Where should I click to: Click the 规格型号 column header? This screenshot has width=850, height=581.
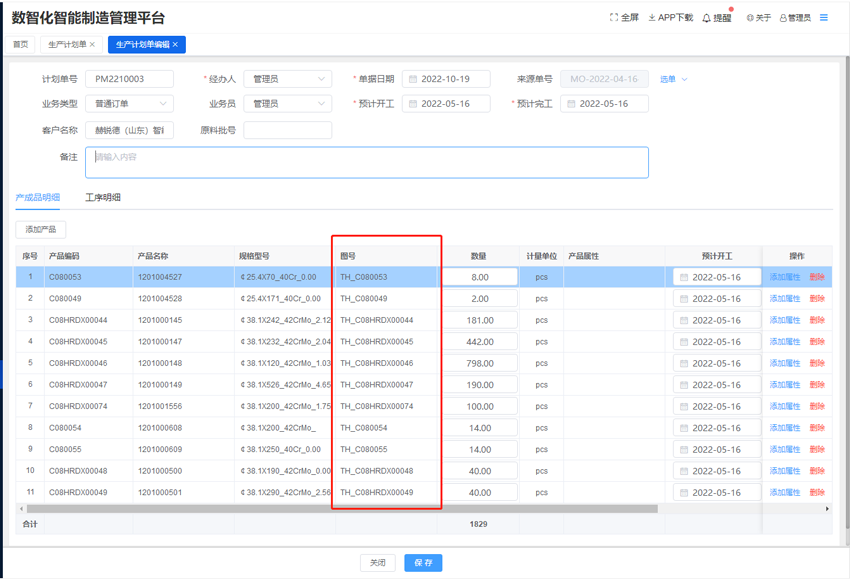click(254, 256)
